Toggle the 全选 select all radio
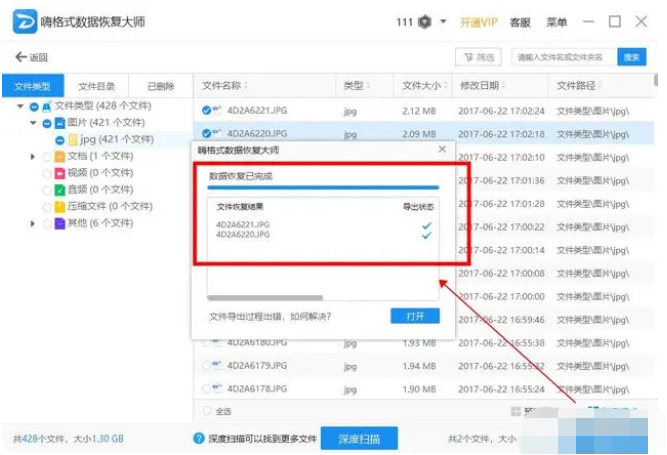 (207, 411)
